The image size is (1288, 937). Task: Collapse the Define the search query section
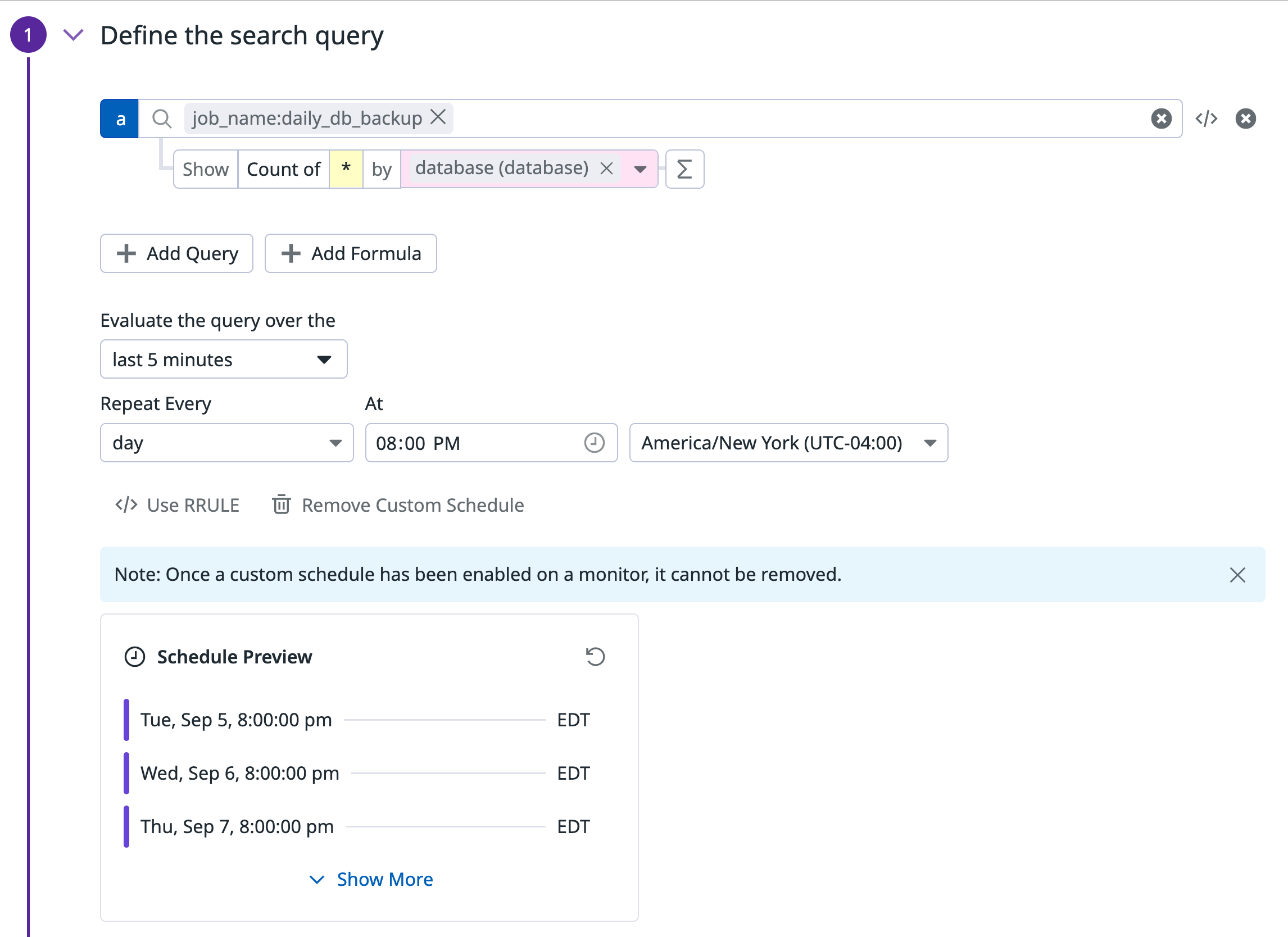point(73,35)
